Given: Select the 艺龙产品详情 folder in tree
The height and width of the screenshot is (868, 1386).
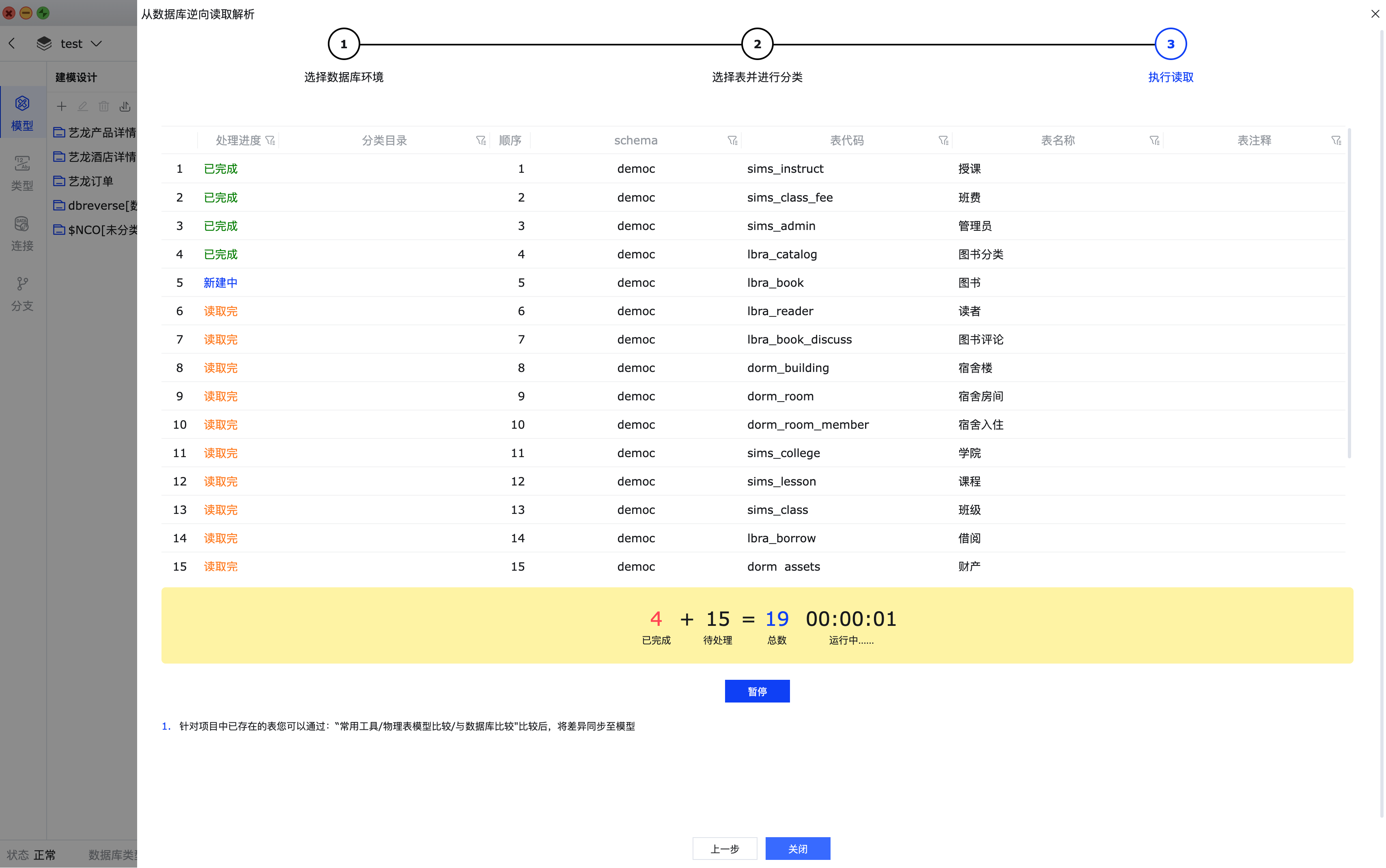Looking at the screenshot, I should 95,133.
